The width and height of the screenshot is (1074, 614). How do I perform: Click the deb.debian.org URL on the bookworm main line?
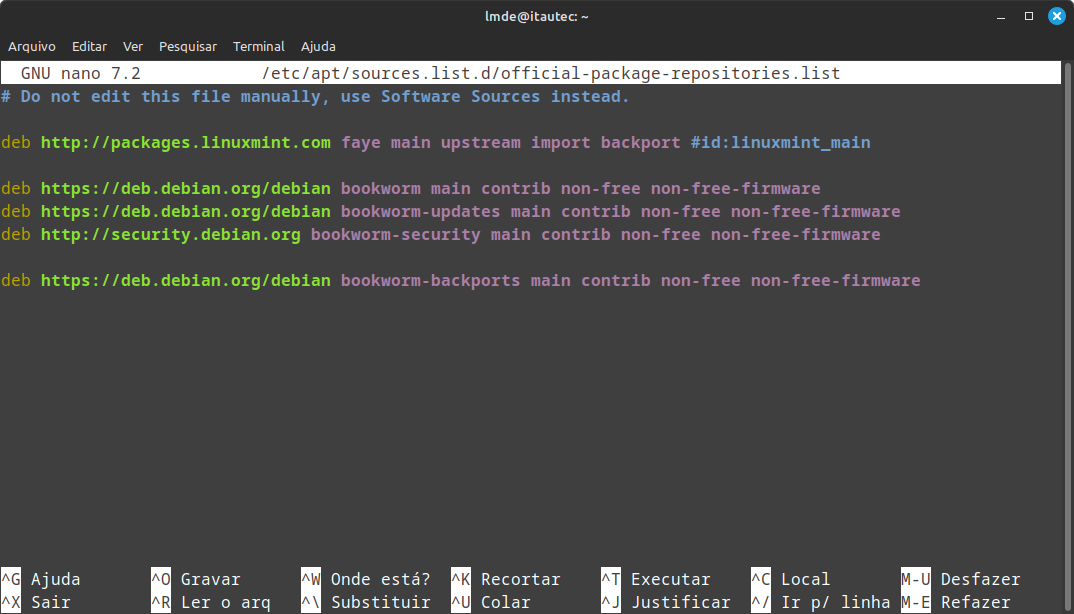pos(186,188)
